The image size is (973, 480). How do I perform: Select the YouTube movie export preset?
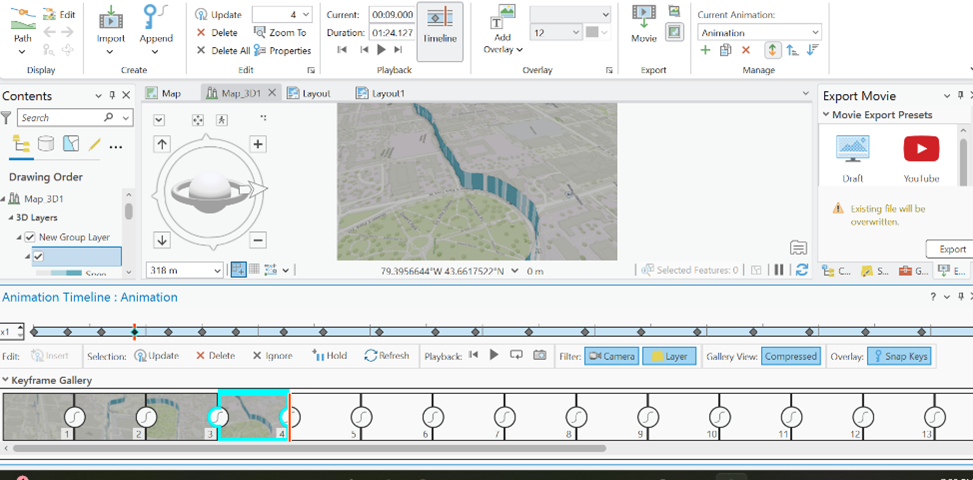(920, 150)
